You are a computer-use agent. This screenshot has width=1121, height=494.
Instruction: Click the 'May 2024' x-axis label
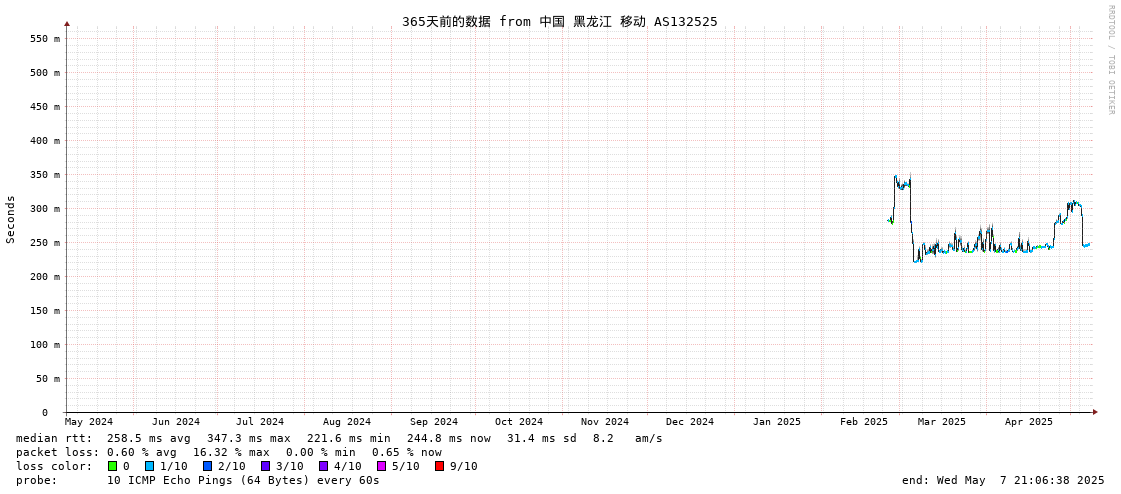click(x=89, y=422)
